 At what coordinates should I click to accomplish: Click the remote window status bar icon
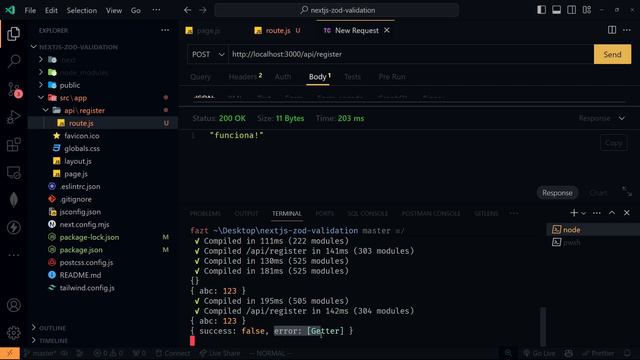coord(10,353)
